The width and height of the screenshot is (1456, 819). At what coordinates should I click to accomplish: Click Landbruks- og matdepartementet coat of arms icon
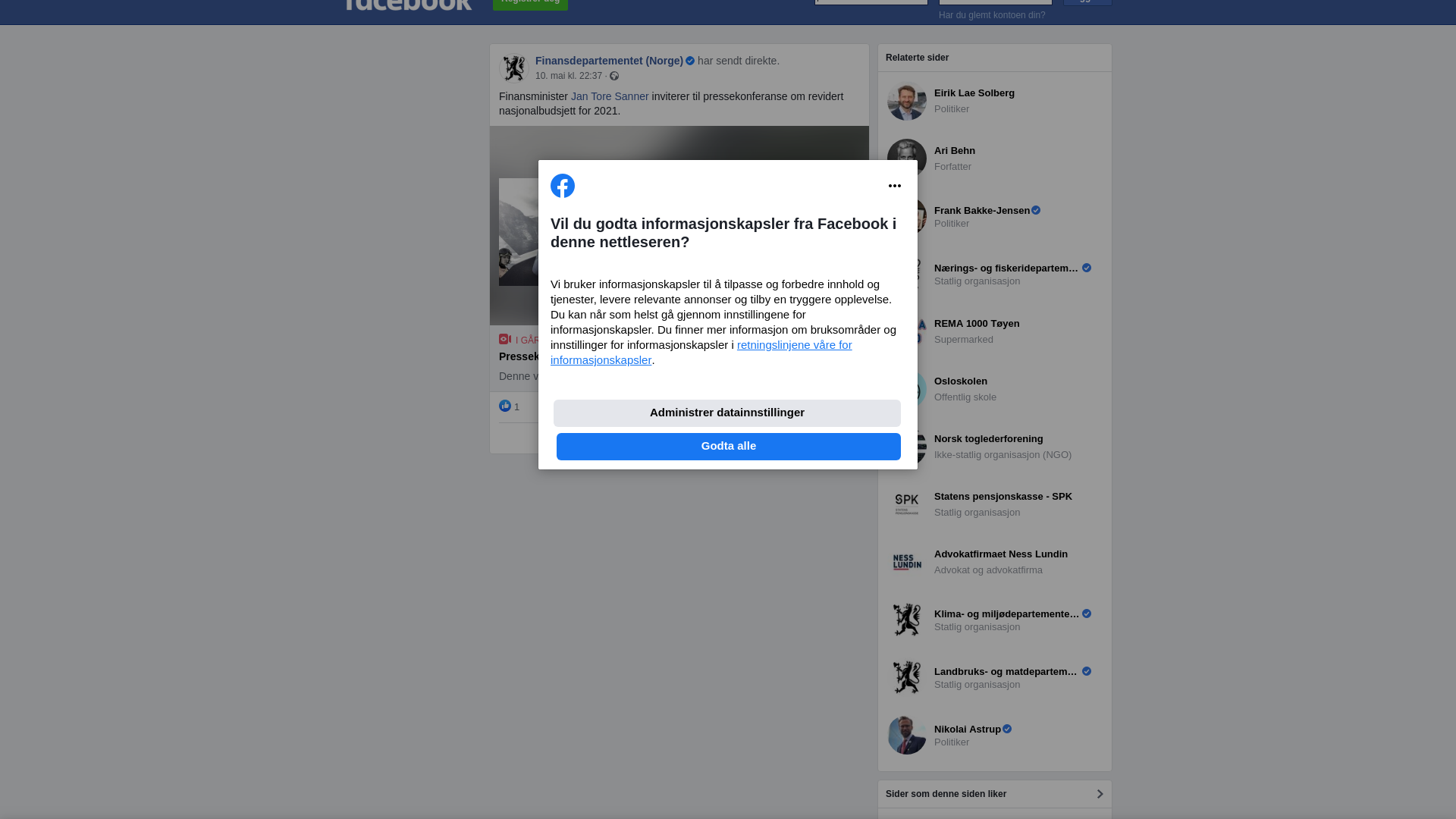tap(907, 677)
